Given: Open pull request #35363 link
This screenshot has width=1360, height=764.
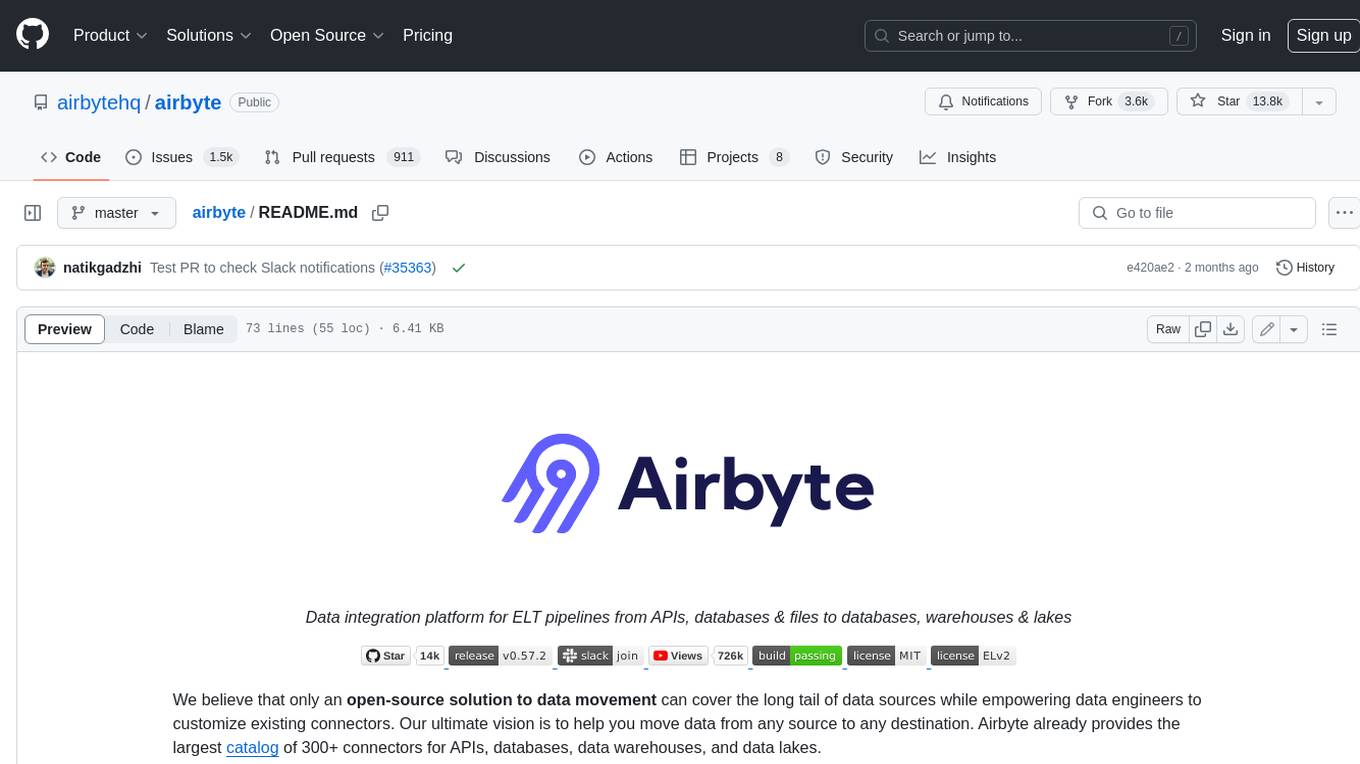Looking at the screenshot, I should point(408,268).
